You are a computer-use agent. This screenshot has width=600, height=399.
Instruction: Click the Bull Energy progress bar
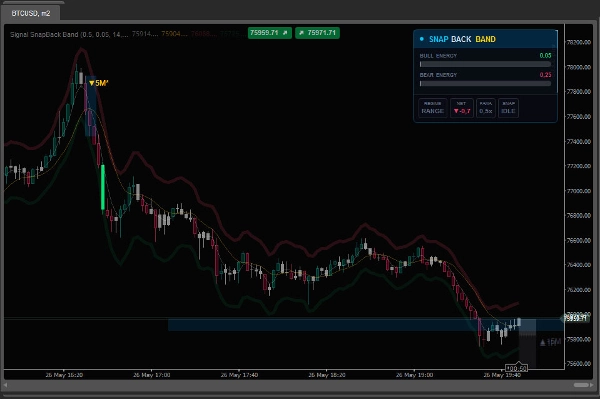coord(485,64)
